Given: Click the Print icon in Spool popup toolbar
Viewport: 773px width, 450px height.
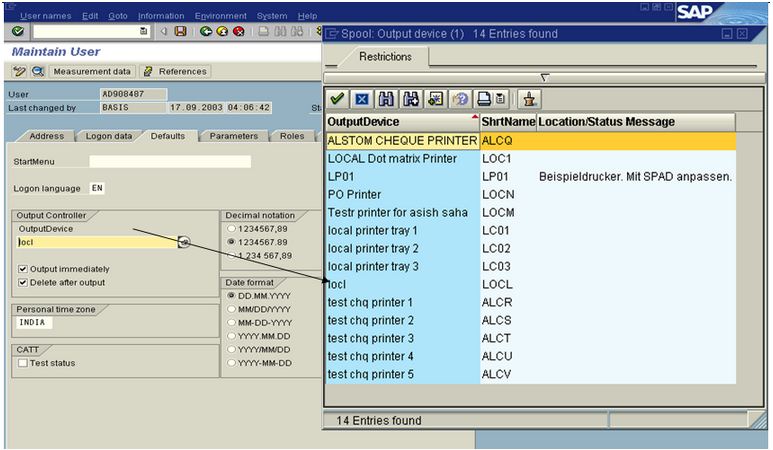Looking at the screenshot, I should 484,99.
